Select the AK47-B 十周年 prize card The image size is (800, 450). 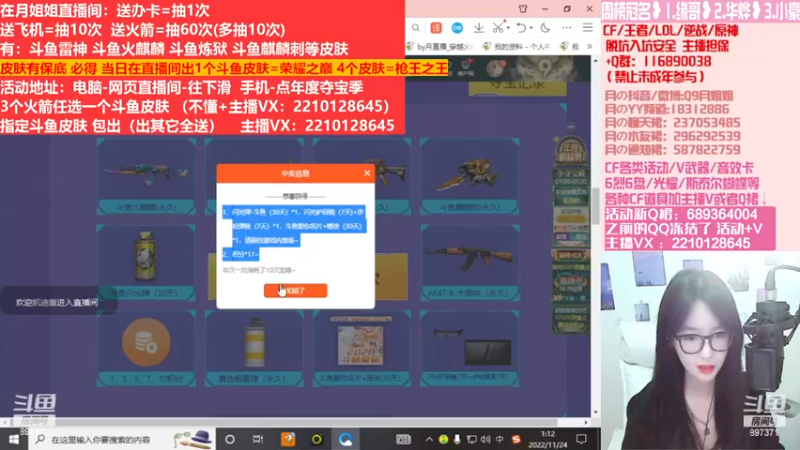[x=469, y=262]
